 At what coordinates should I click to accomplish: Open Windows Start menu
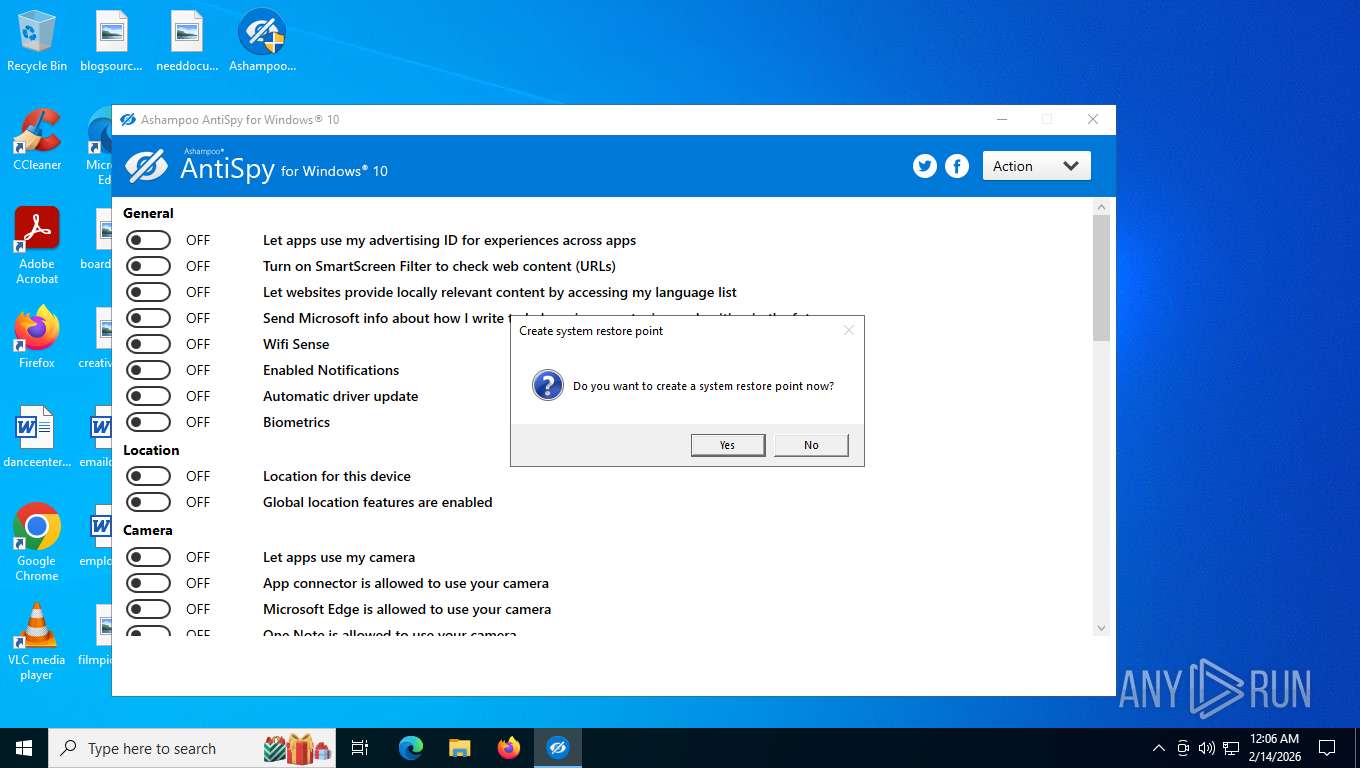24,748
